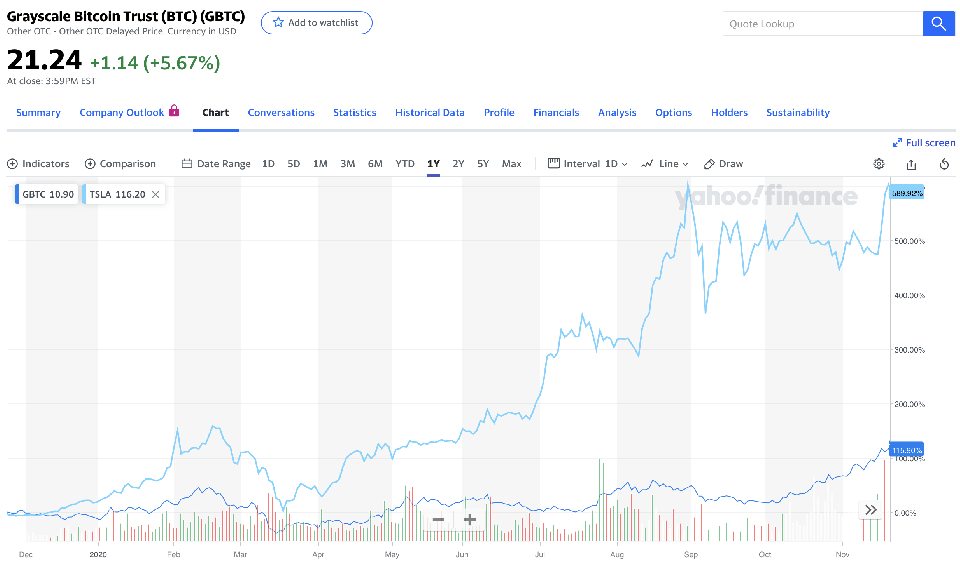The image size is (960, 574).
Task: Go to the Financials tab
Action: point(556,113)
